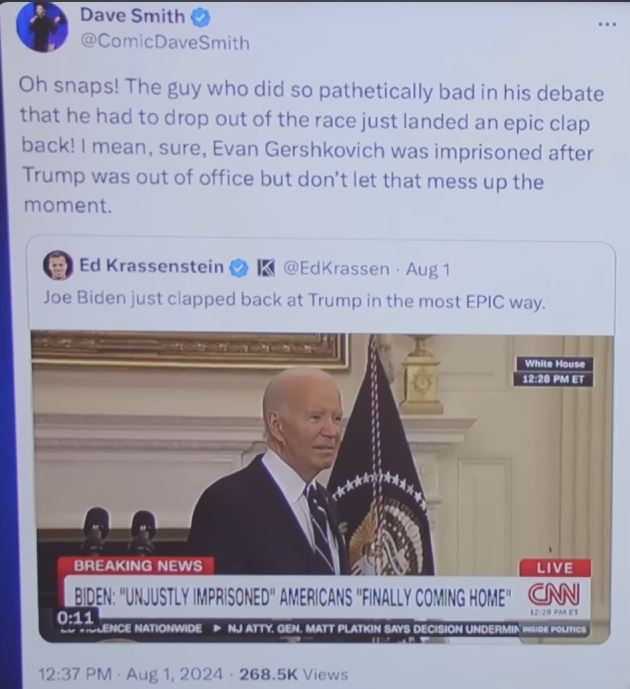630x689 pixels.
Task: Open Ed Krassenstein's profile avatar
Action: 58,265
